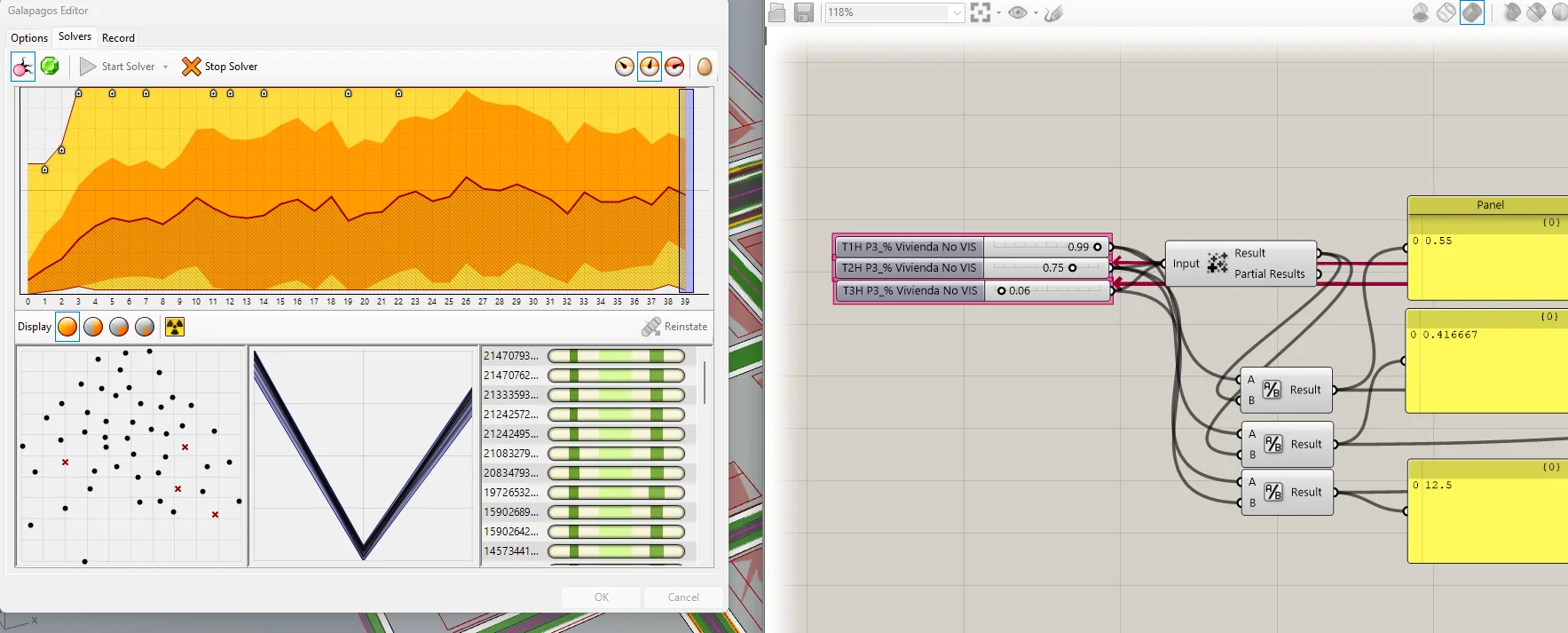1568x633 pixels.
Task: Click the Galapagos Input component icon on canvas
Action: 1217,263
